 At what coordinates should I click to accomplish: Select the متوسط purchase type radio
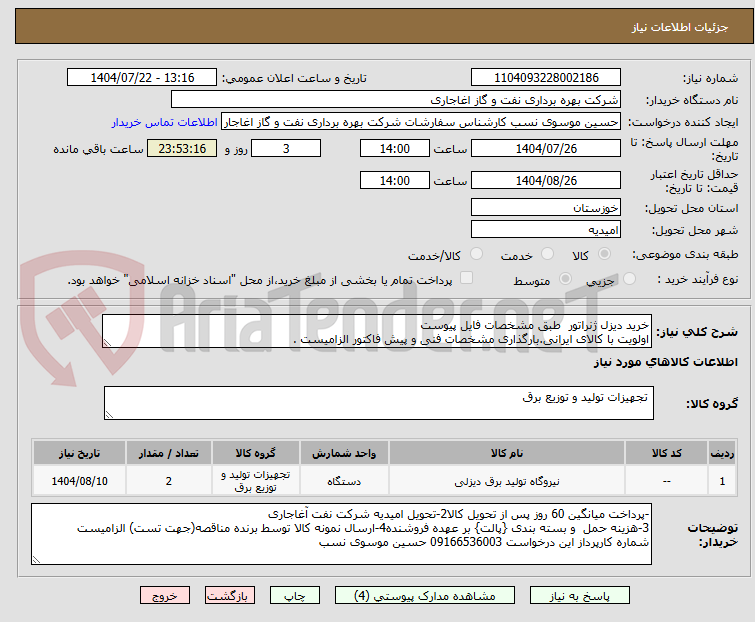click(x=565, y=279)
